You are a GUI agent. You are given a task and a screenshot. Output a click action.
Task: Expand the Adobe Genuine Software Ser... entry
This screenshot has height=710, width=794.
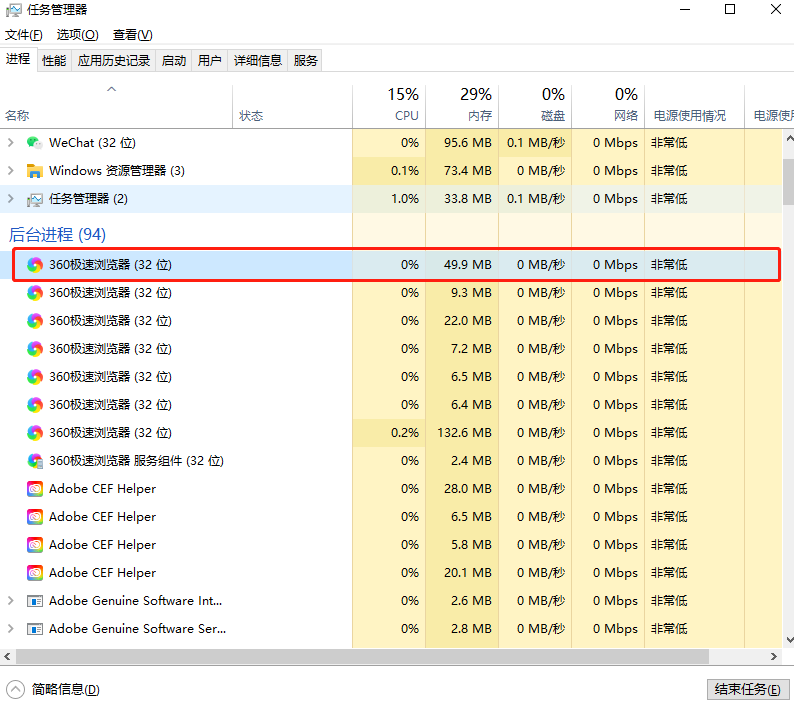pyautogui.click(x=10, y=629)
